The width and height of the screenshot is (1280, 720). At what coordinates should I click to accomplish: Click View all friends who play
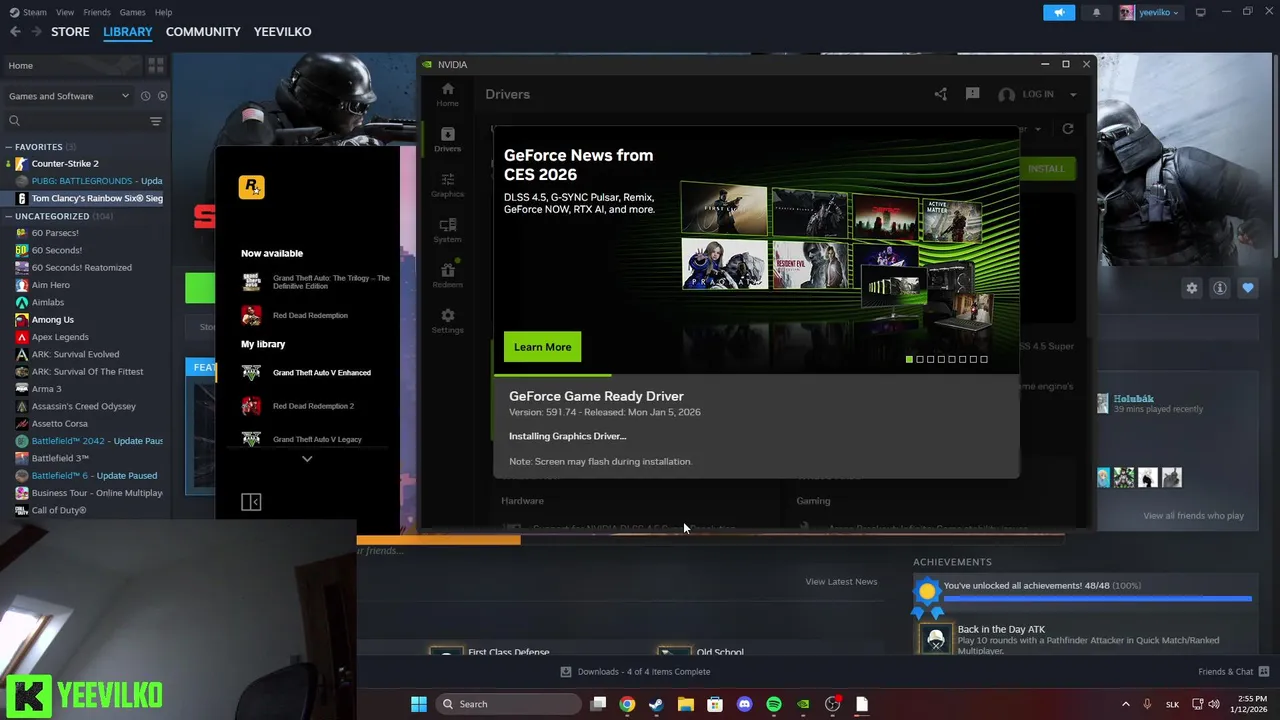pos(1193,516)
